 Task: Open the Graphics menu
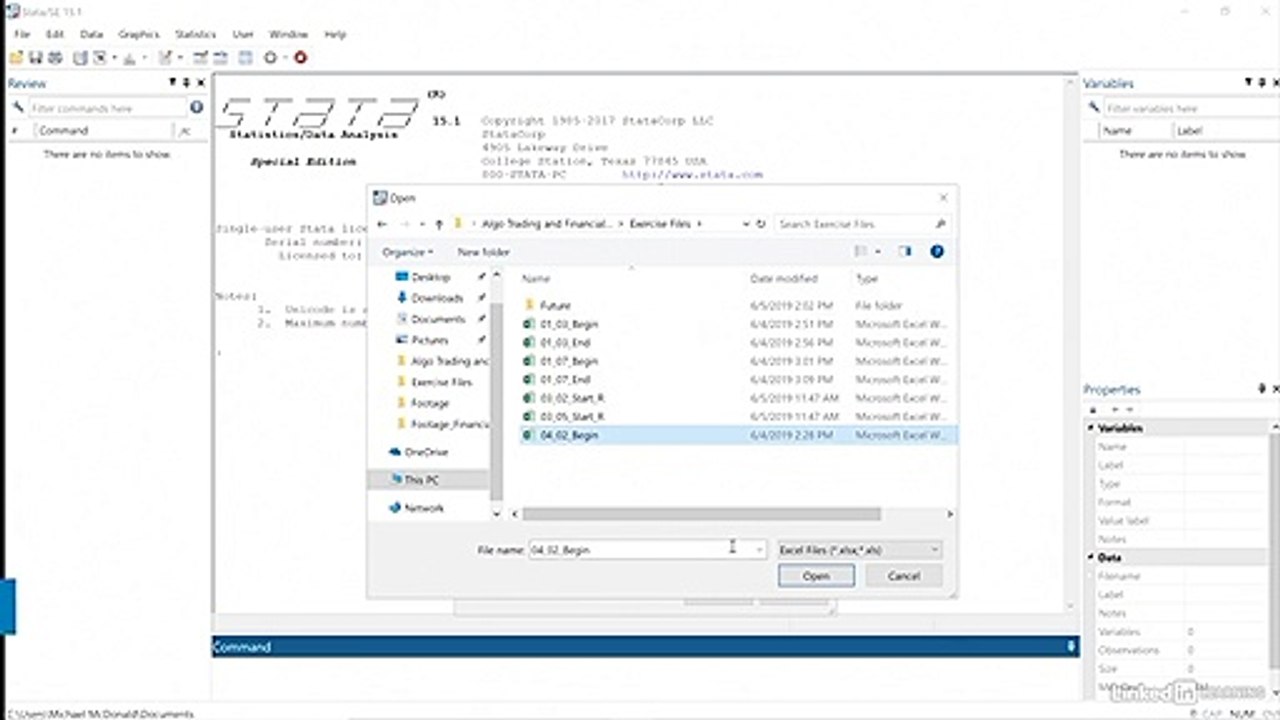(139, 34)
